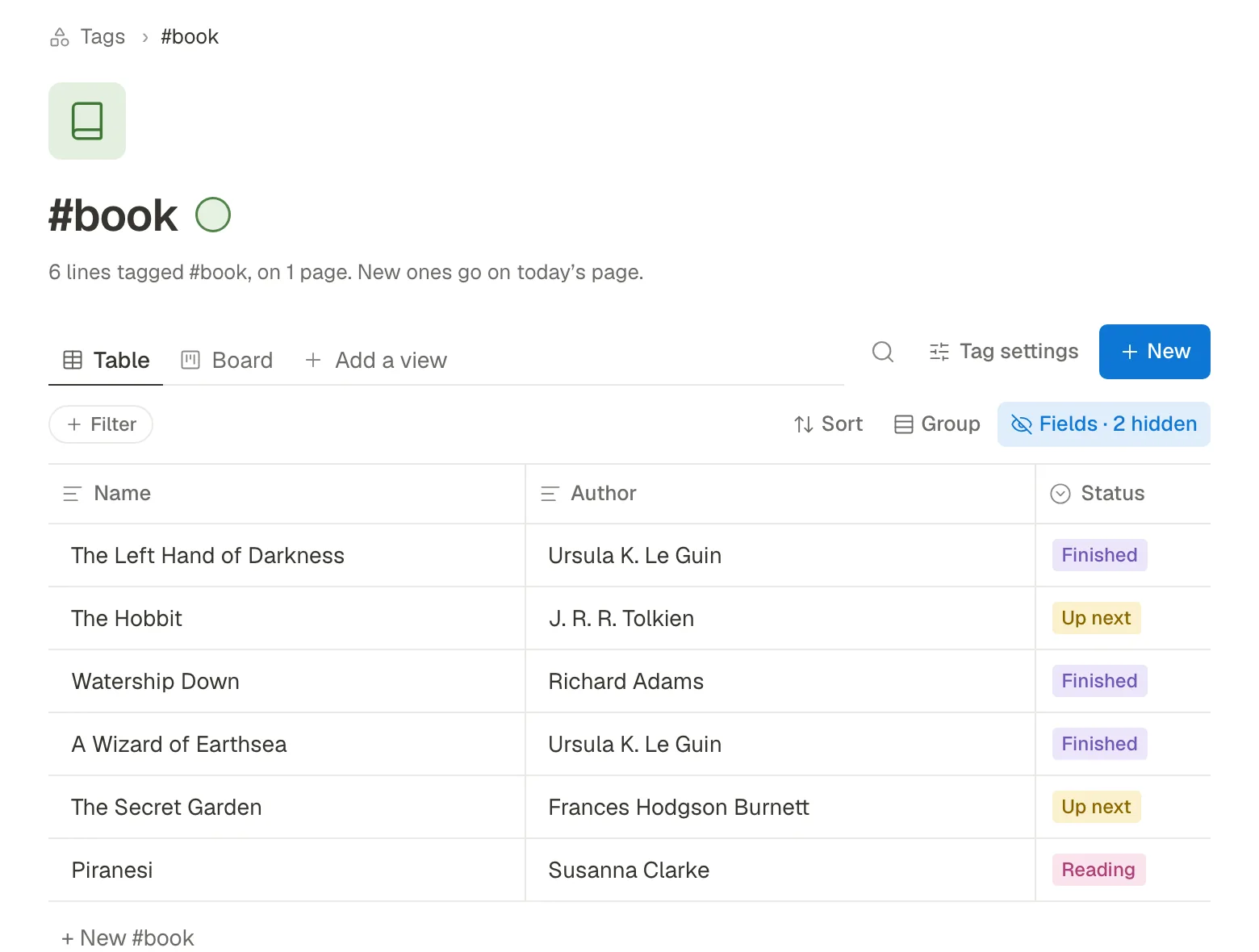The image size is (1259, 952).
Task: Click author cell "Susanna Clarke"
Action: pyautogui.click(x=780, y=871)
